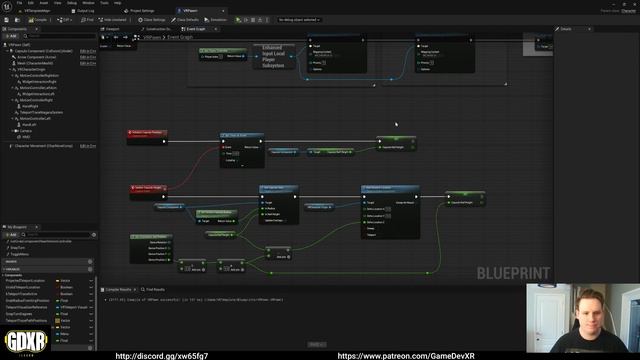The width and height of the screenshot is (640, 360).
Task: Click Edit in C++ link beside Arrow Component
Action: click(88, 57)
